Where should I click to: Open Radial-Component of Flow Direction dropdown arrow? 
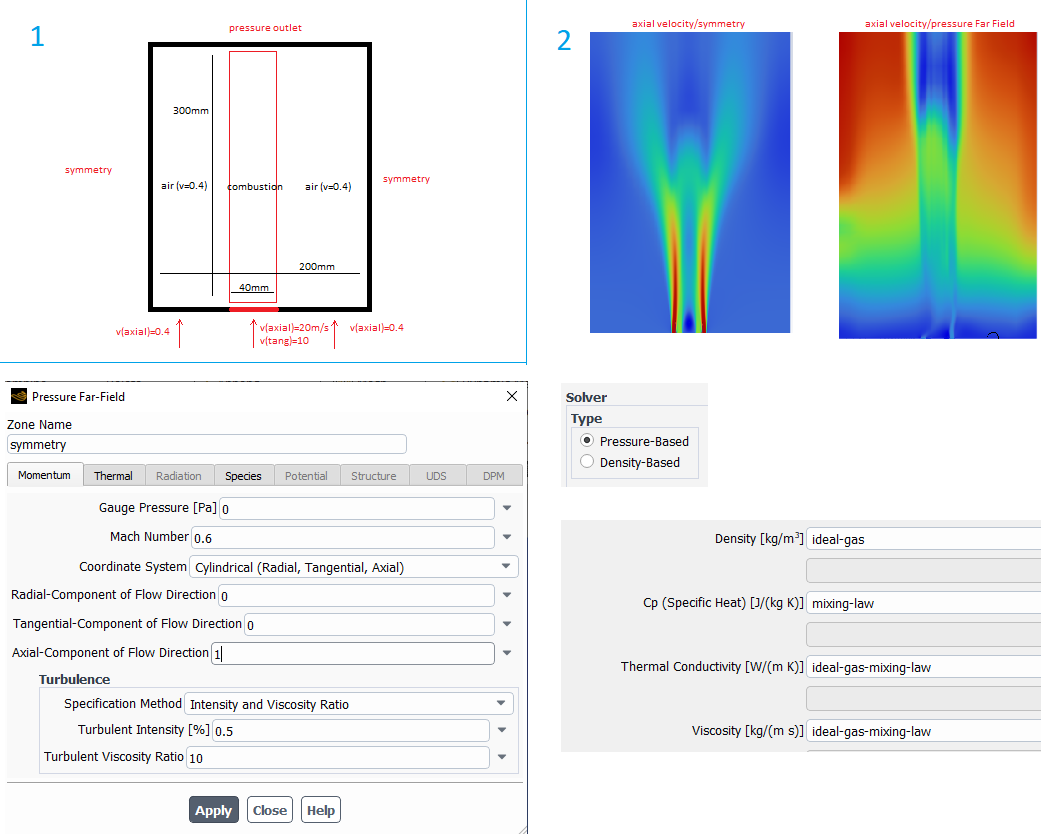(x=507, y=595)
